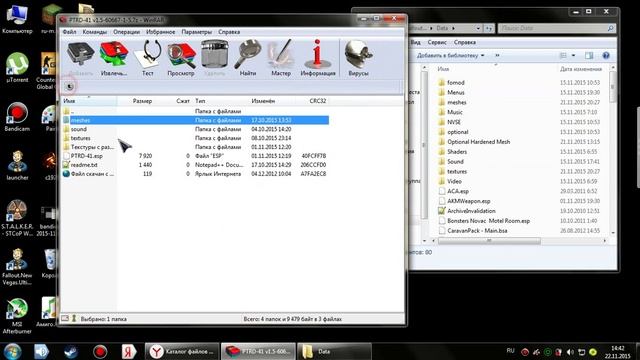Expand the address bar history dropdown in Explorer

coord(478,28)
